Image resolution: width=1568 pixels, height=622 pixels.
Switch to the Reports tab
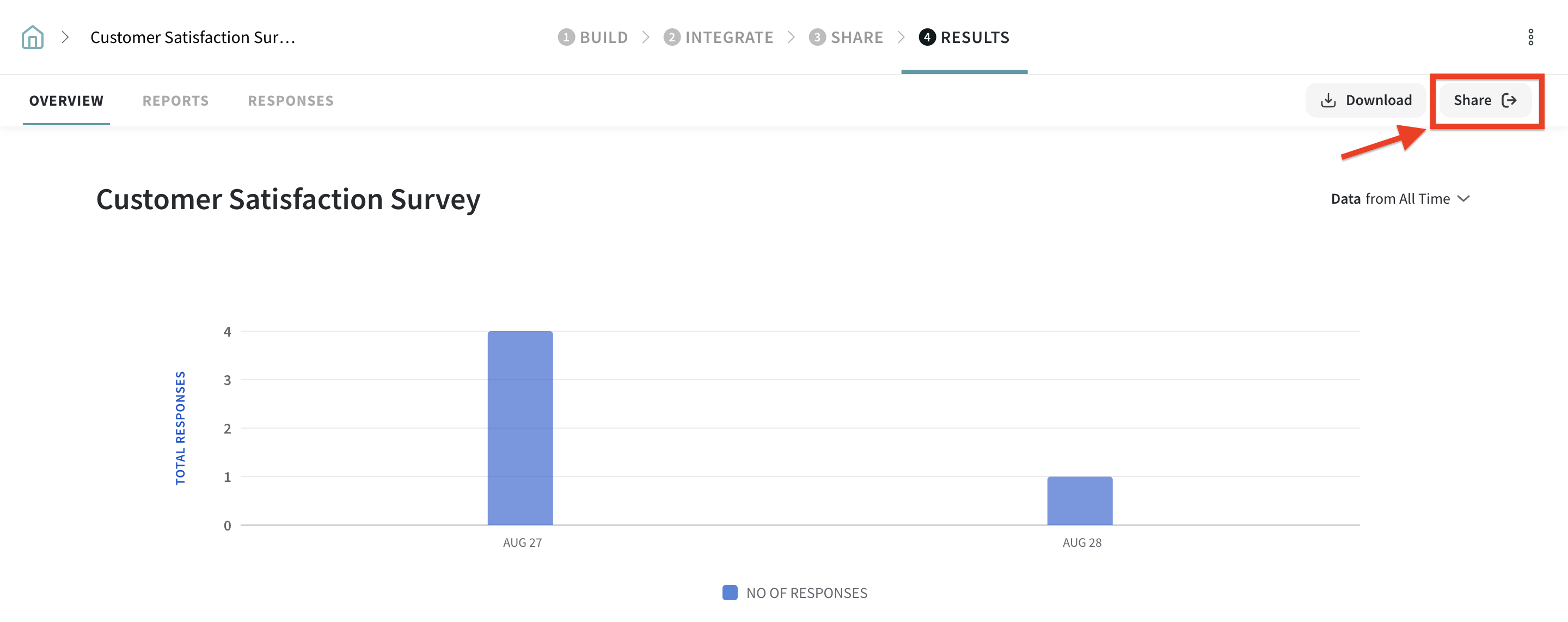point(175,101)
